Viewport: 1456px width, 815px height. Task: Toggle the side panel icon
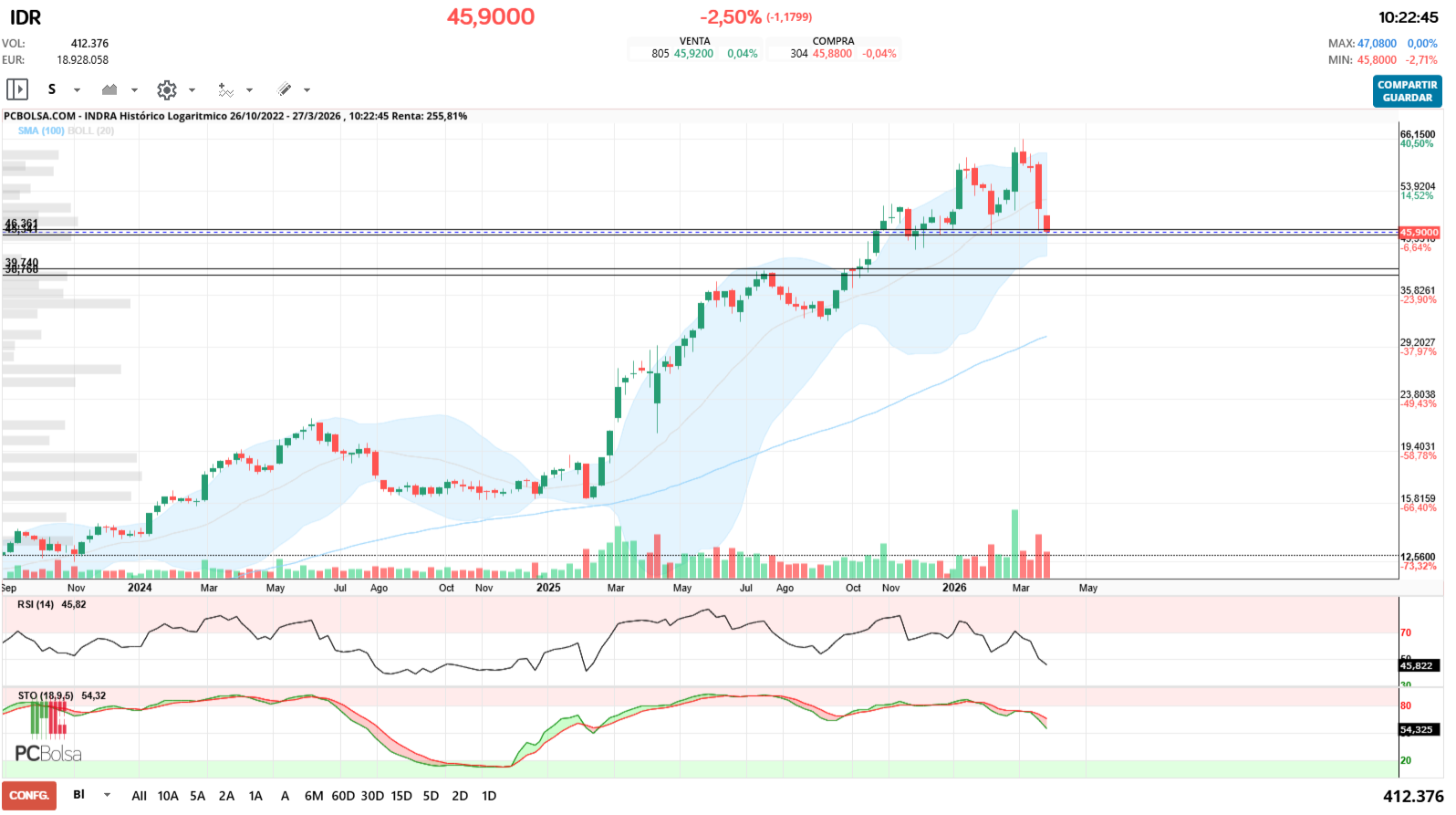point(17,89)
